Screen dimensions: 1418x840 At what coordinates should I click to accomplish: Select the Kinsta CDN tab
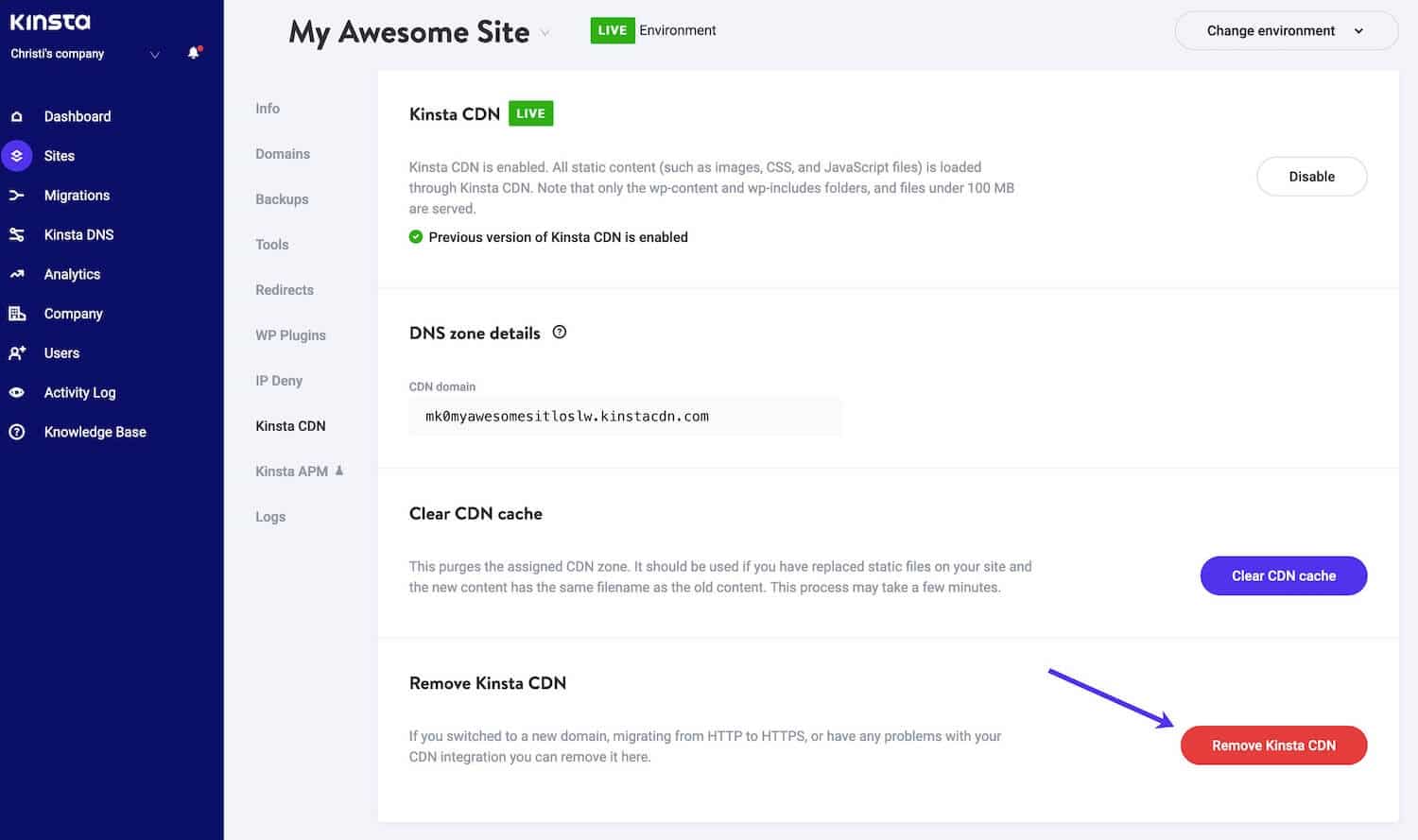click(x=290, y=426)
